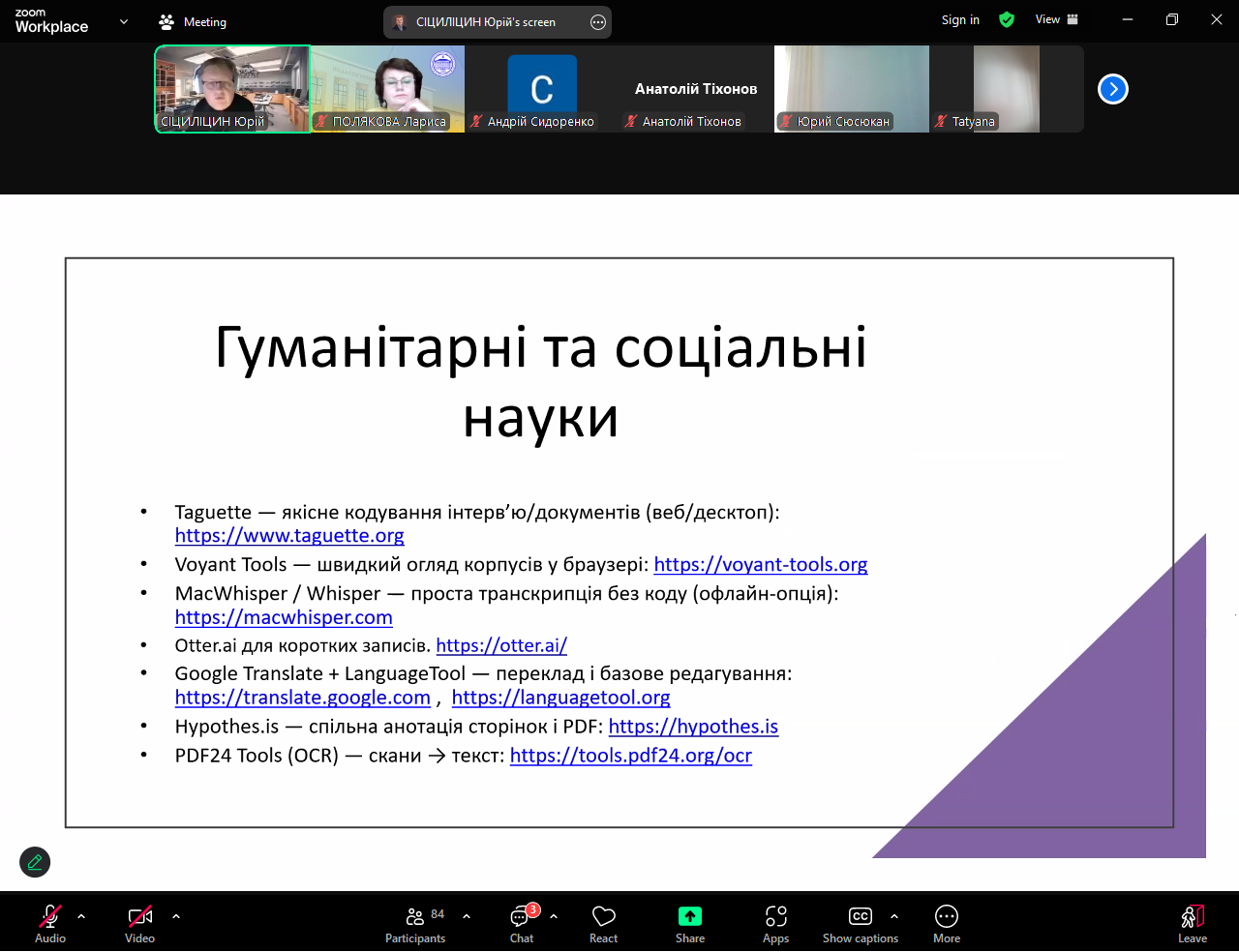Open the Apps panel
The width and height of the screenshot is (1239, 952).
click(775, 924)
